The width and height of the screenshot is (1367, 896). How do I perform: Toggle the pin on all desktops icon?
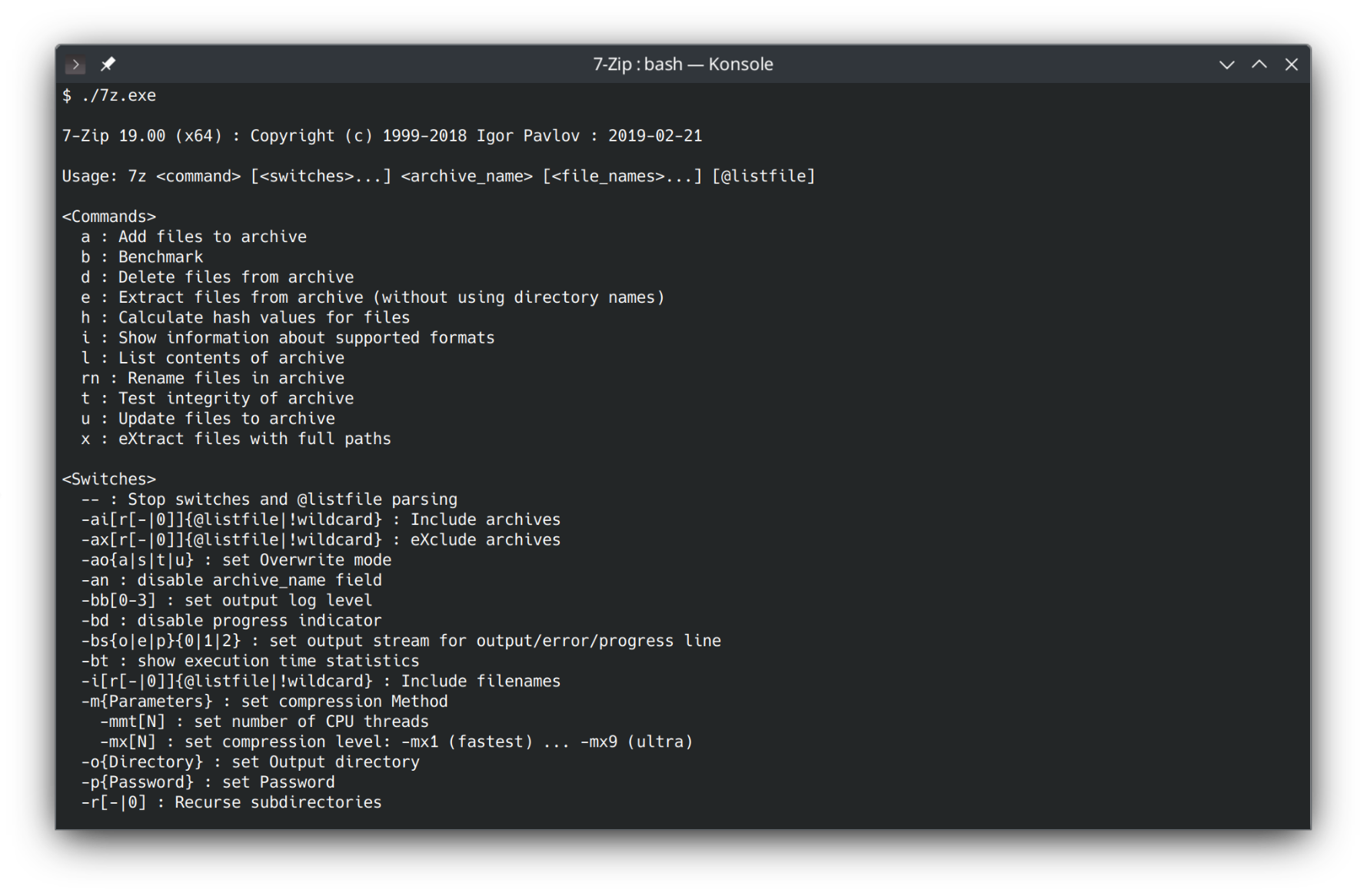pos(108,65)
